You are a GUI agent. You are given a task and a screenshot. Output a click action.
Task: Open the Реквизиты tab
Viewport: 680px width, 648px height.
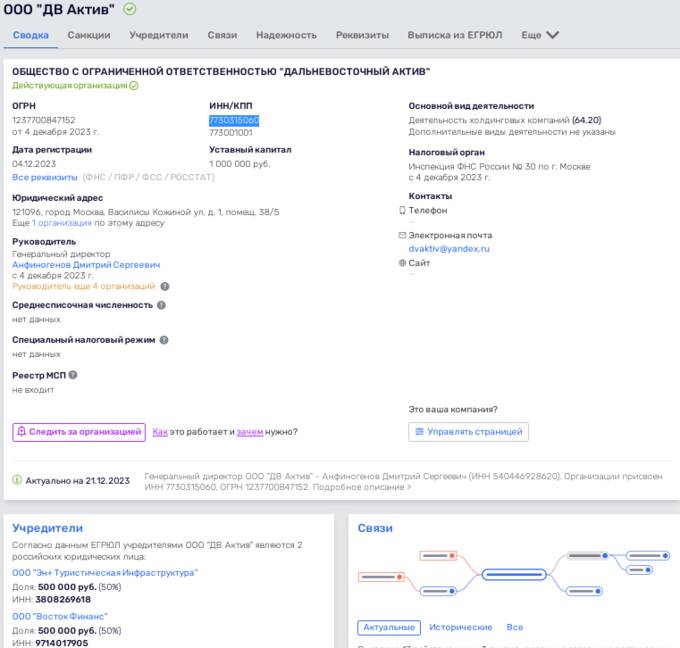[x=362, y=35]
